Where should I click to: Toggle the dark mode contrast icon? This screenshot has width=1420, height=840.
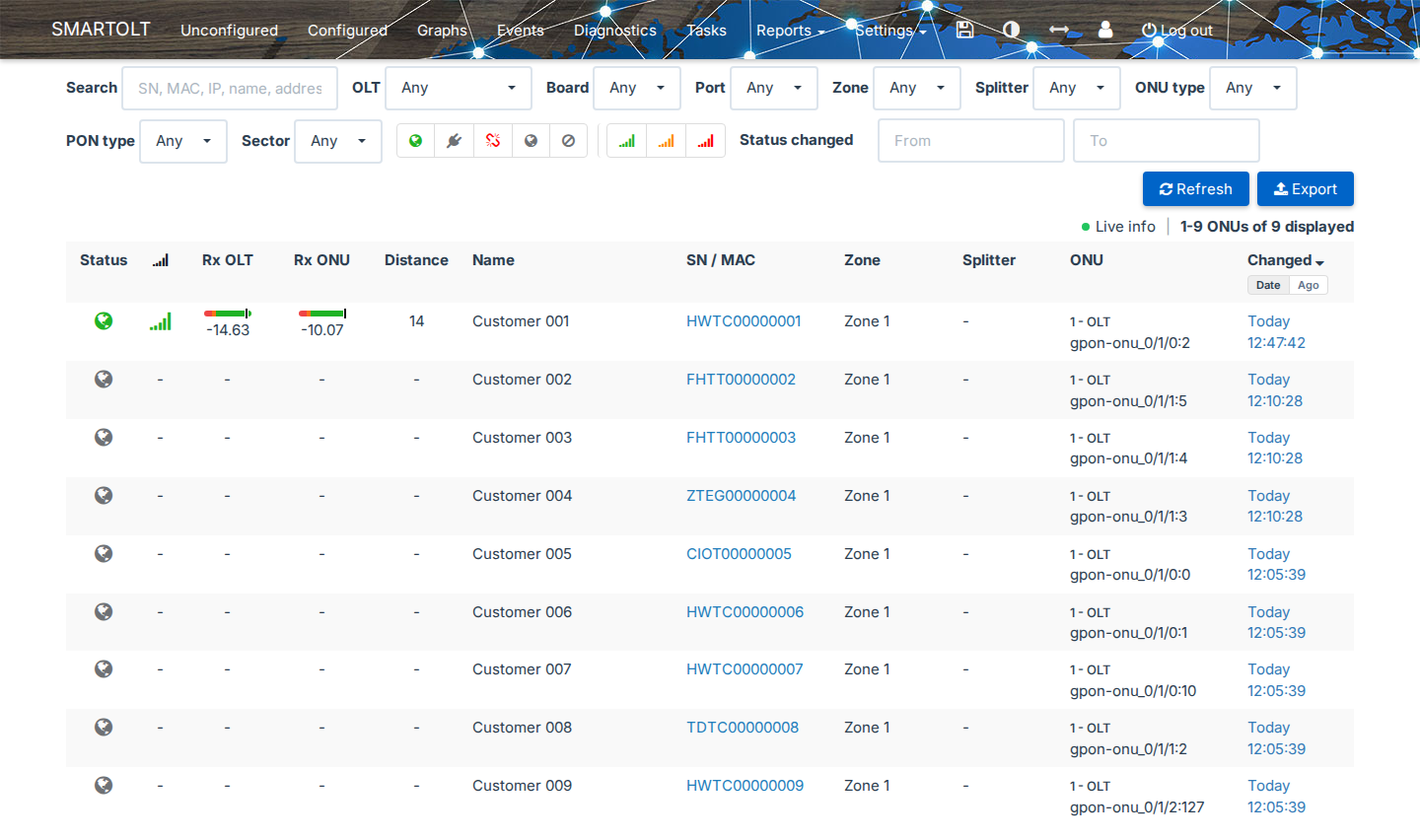[1011, 30]
